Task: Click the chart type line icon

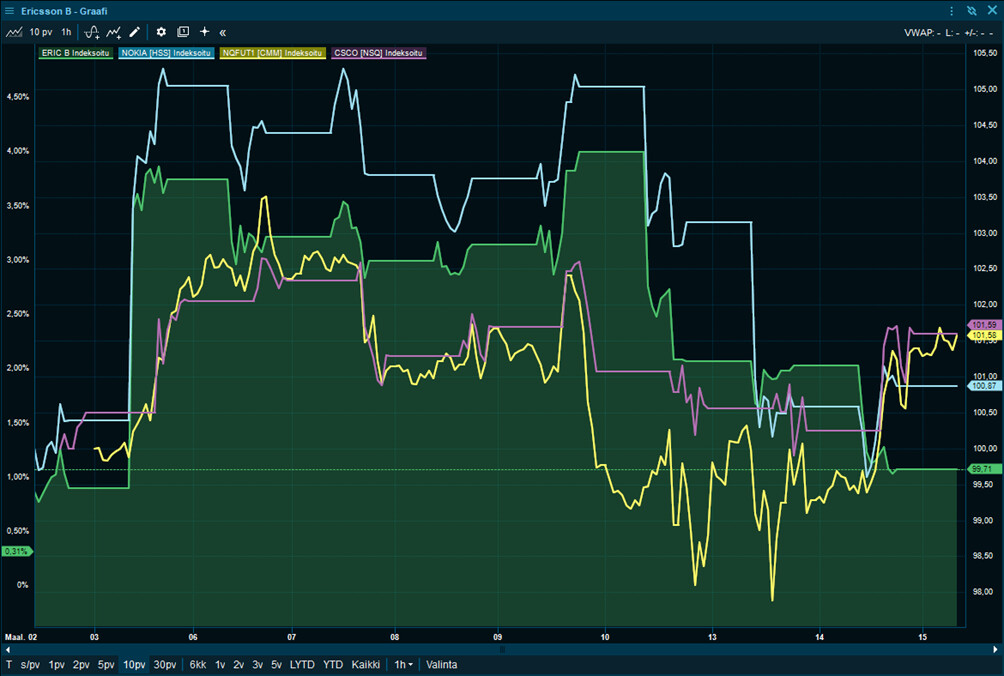Action: (14, 32)
